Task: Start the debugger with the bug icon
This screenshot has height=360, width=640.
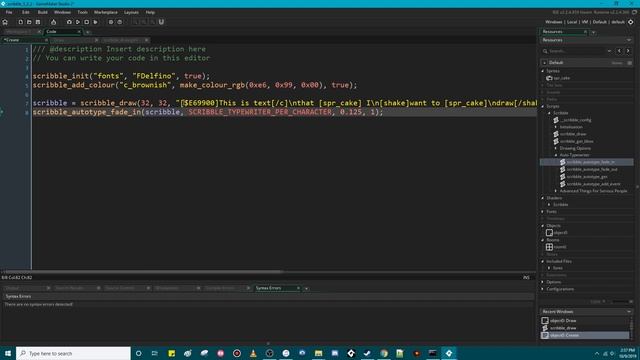Action: 69,22
